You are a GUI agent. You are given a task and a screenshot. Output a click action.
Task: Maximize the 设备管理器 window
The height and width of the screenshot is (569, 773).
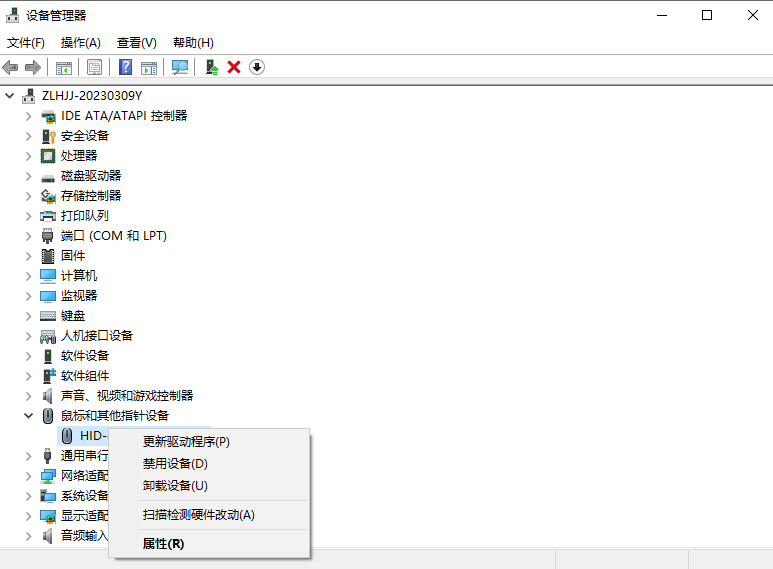coord(707,15)
